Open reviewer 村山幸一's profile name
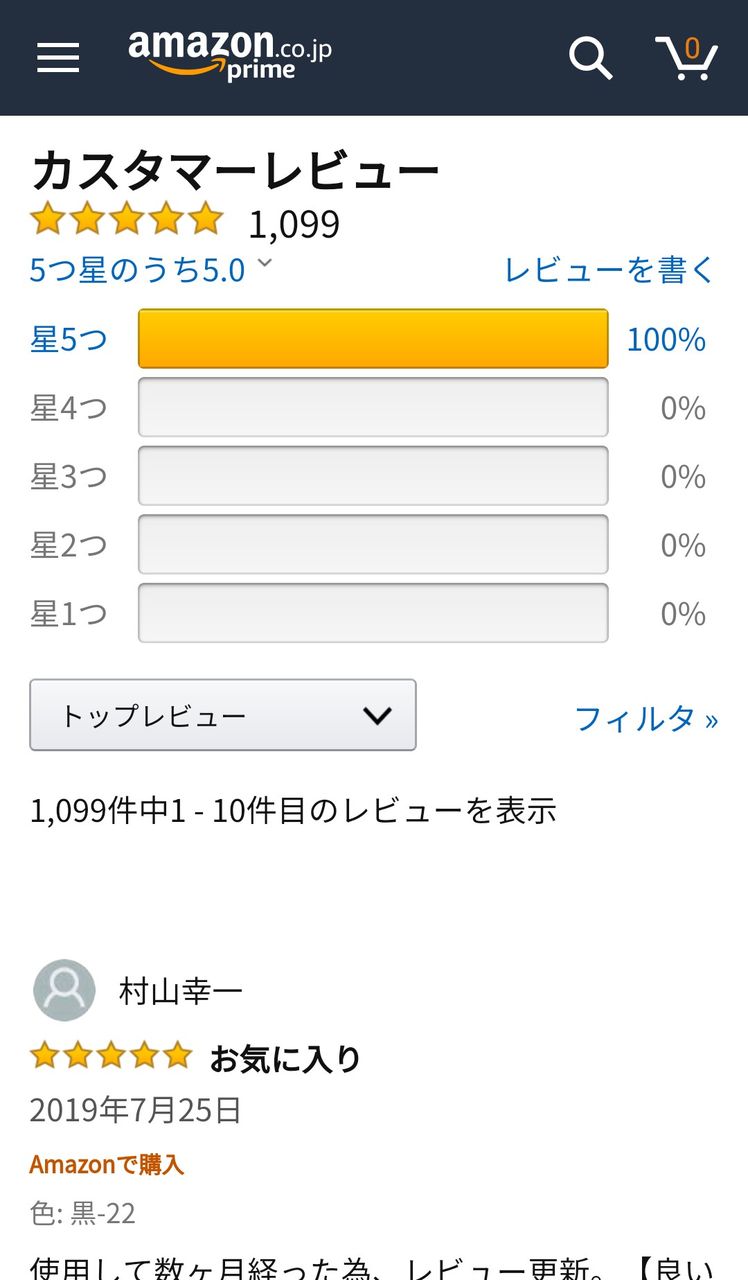This screenshot has height=1280, width=748. (x=180, y=991)
